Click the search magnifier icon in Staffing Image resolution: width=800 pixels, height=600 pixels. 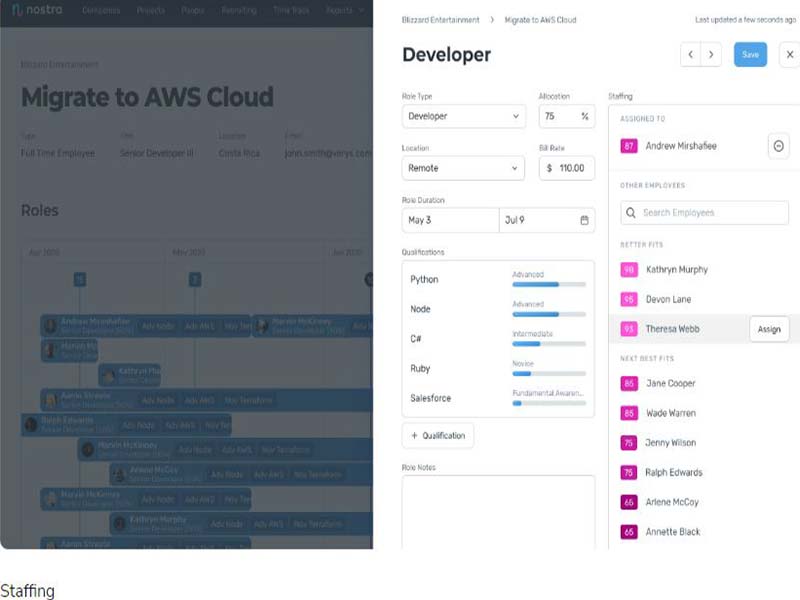point(631,213)
